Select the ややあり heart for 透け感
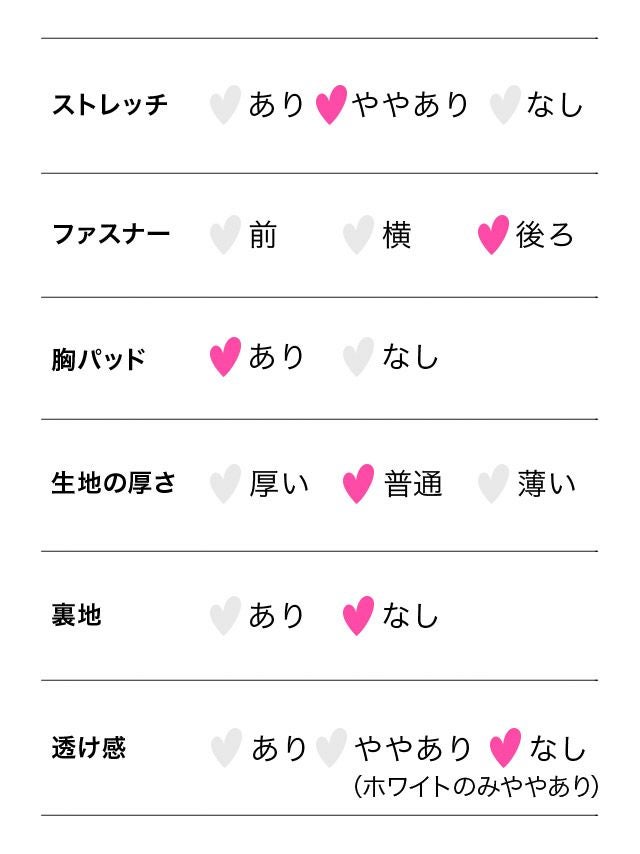Viewport: 640px width, 854px height. (331, 747)
